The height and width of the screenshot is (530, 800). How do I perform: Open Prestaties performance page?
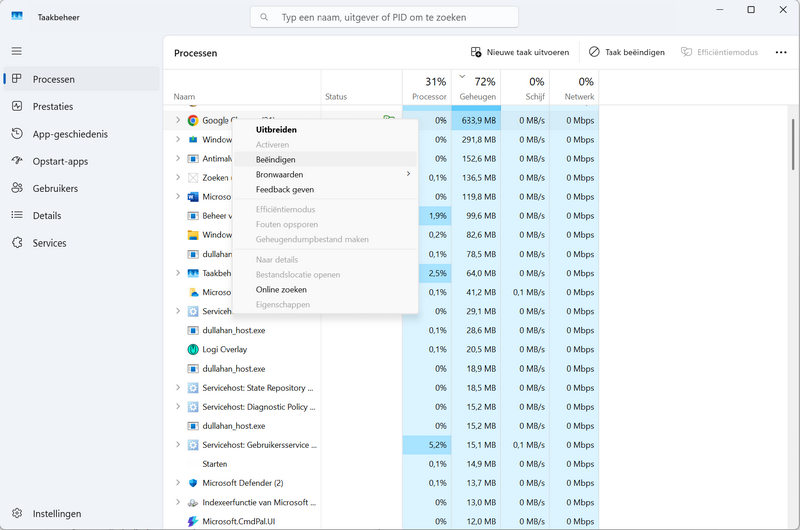pos(53,106)
